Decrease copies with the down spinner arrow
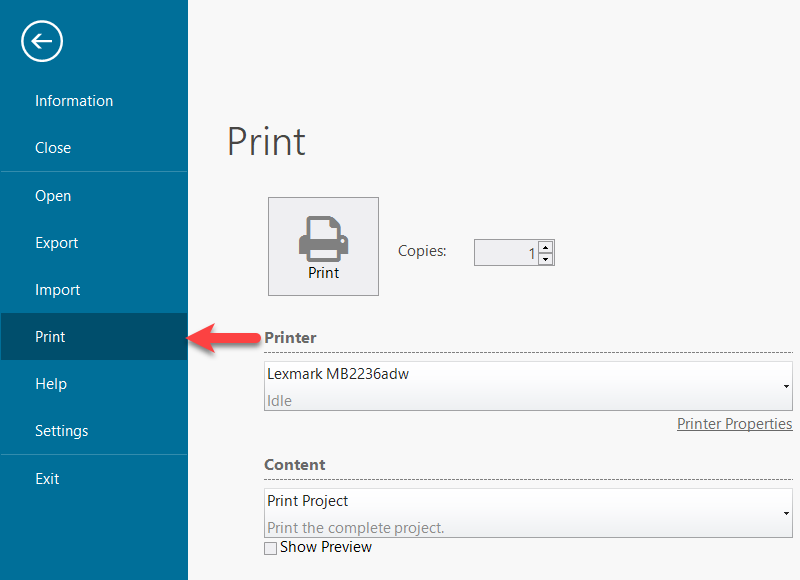800x580 pixels. coord(545,259)
